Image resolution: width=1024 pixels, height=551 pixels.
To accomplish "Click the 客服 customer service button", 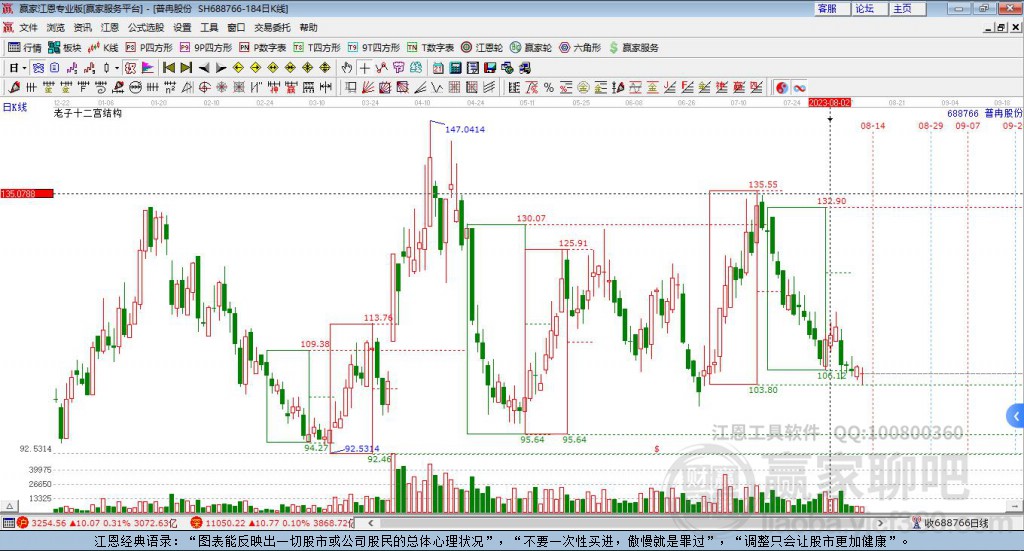I will (x=832, y=8).
